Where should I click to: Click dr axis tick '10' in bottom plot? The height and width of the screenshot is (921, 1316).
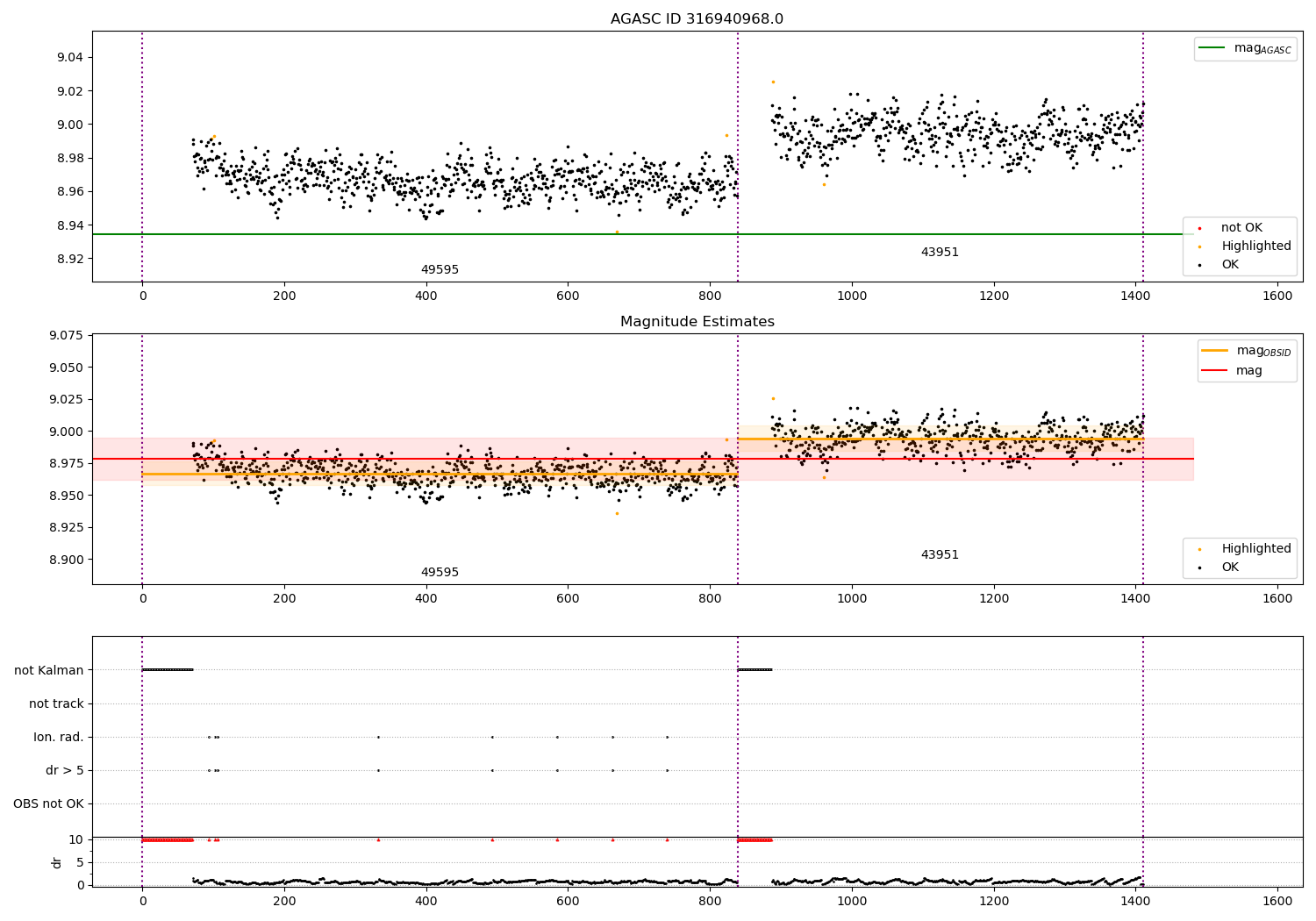click(x=76, y=839)
